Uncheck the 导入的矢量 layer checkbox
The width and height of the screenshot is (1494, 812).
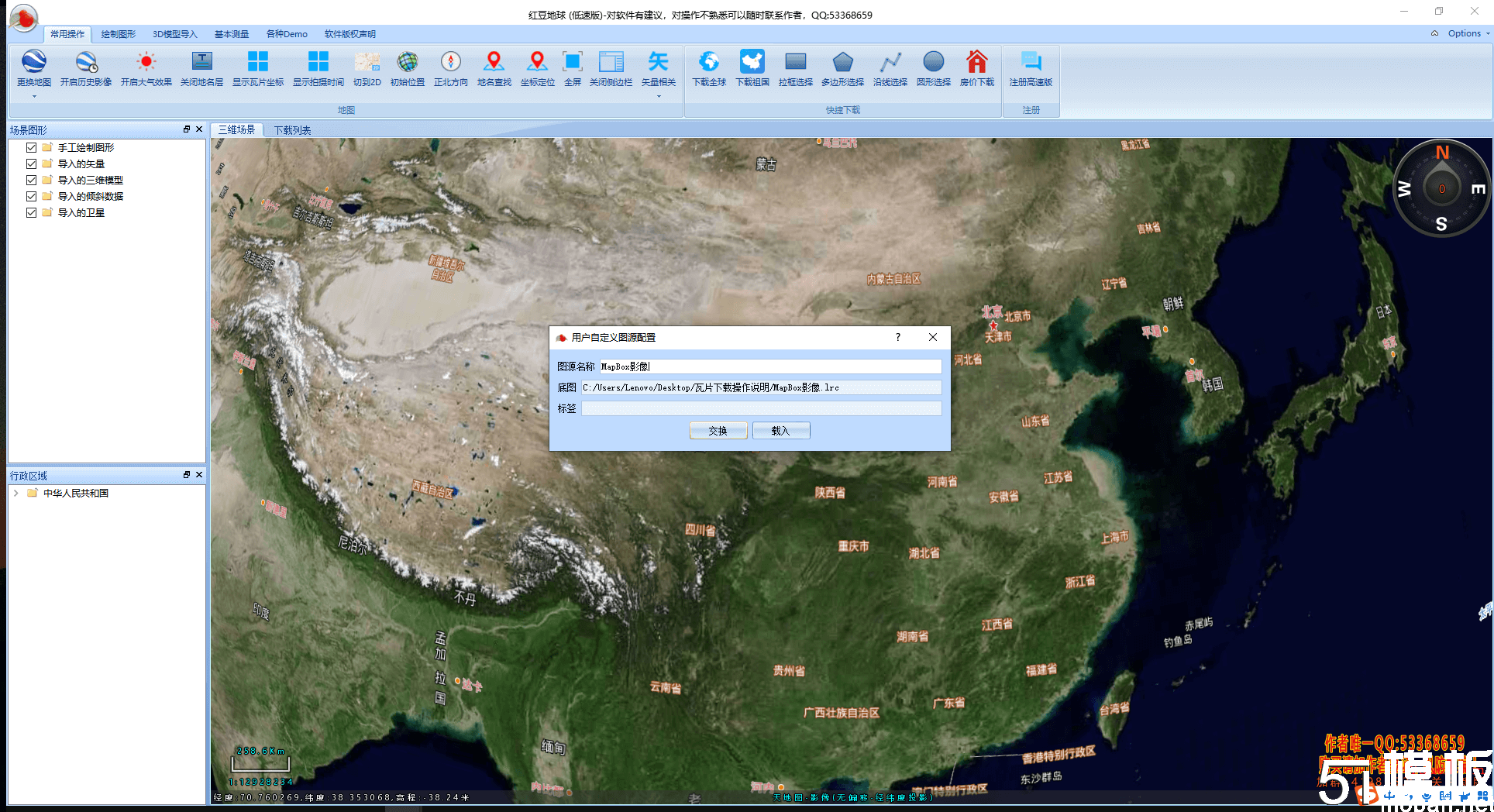pos(31,163)
